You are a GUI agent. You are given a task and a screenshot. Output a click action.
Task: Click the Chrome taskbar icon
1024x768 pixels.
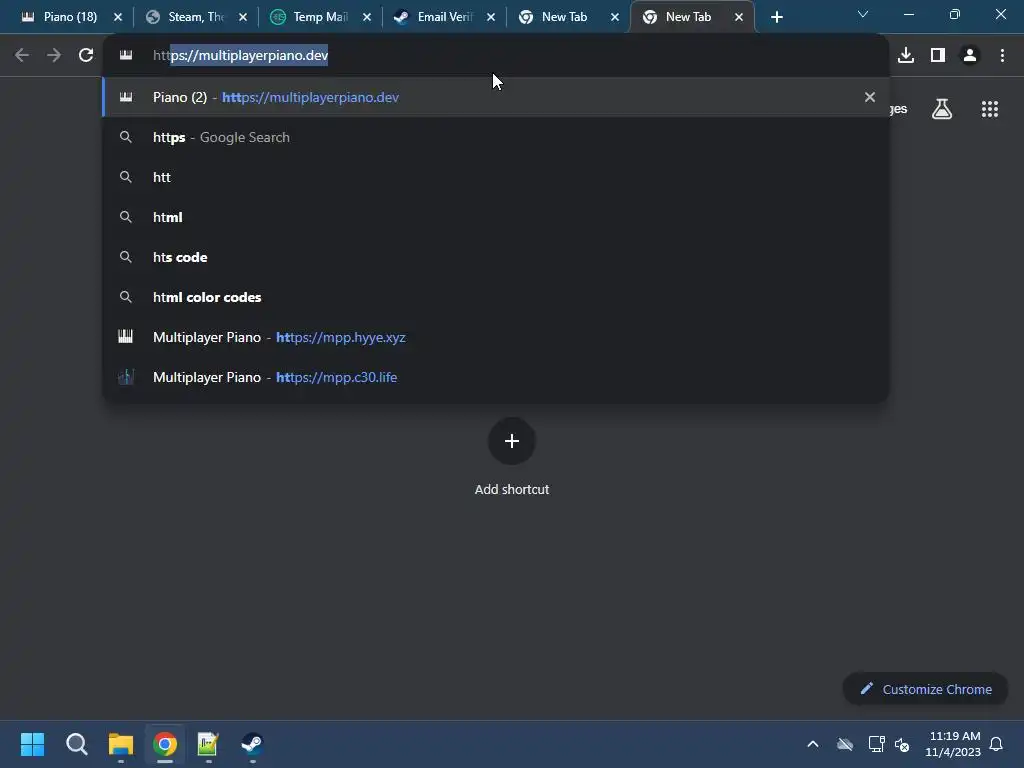point(165,744)
